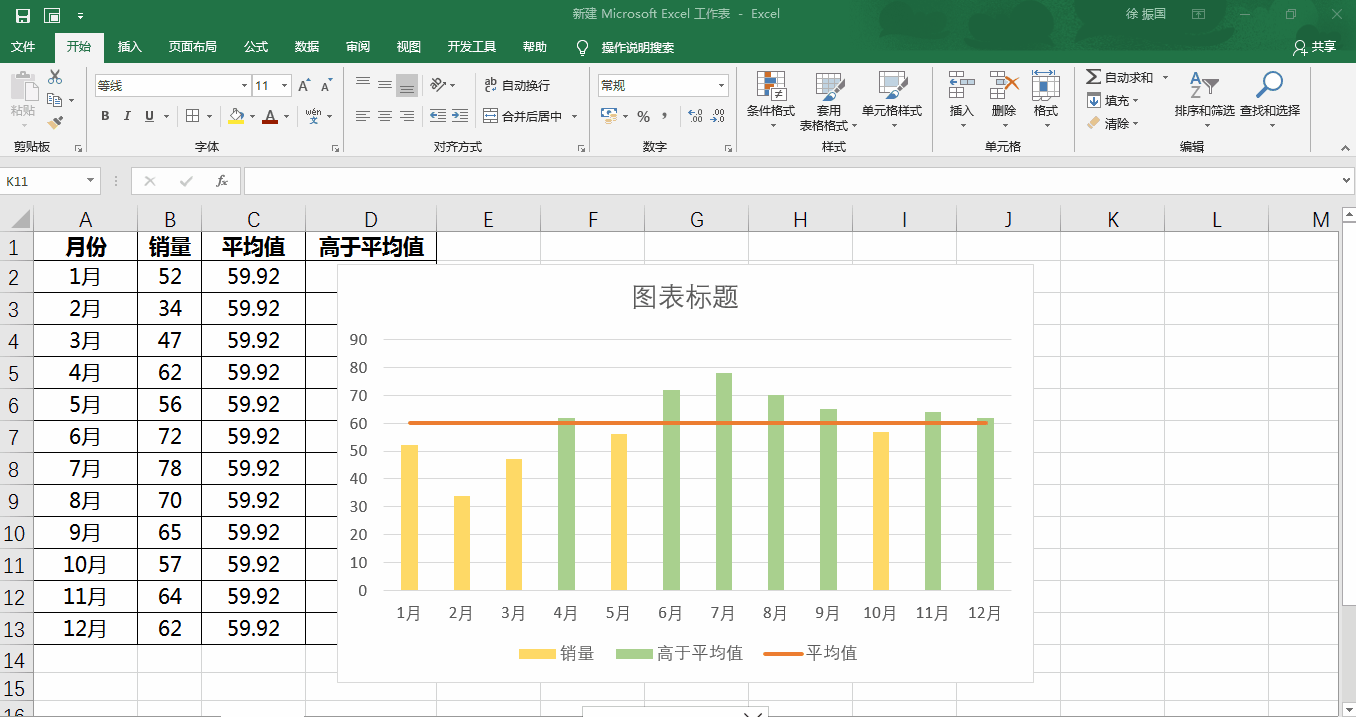Click the Decrease Indent icon
Image resolution: width=1356 pixels, height=717 pixels.
437,116
